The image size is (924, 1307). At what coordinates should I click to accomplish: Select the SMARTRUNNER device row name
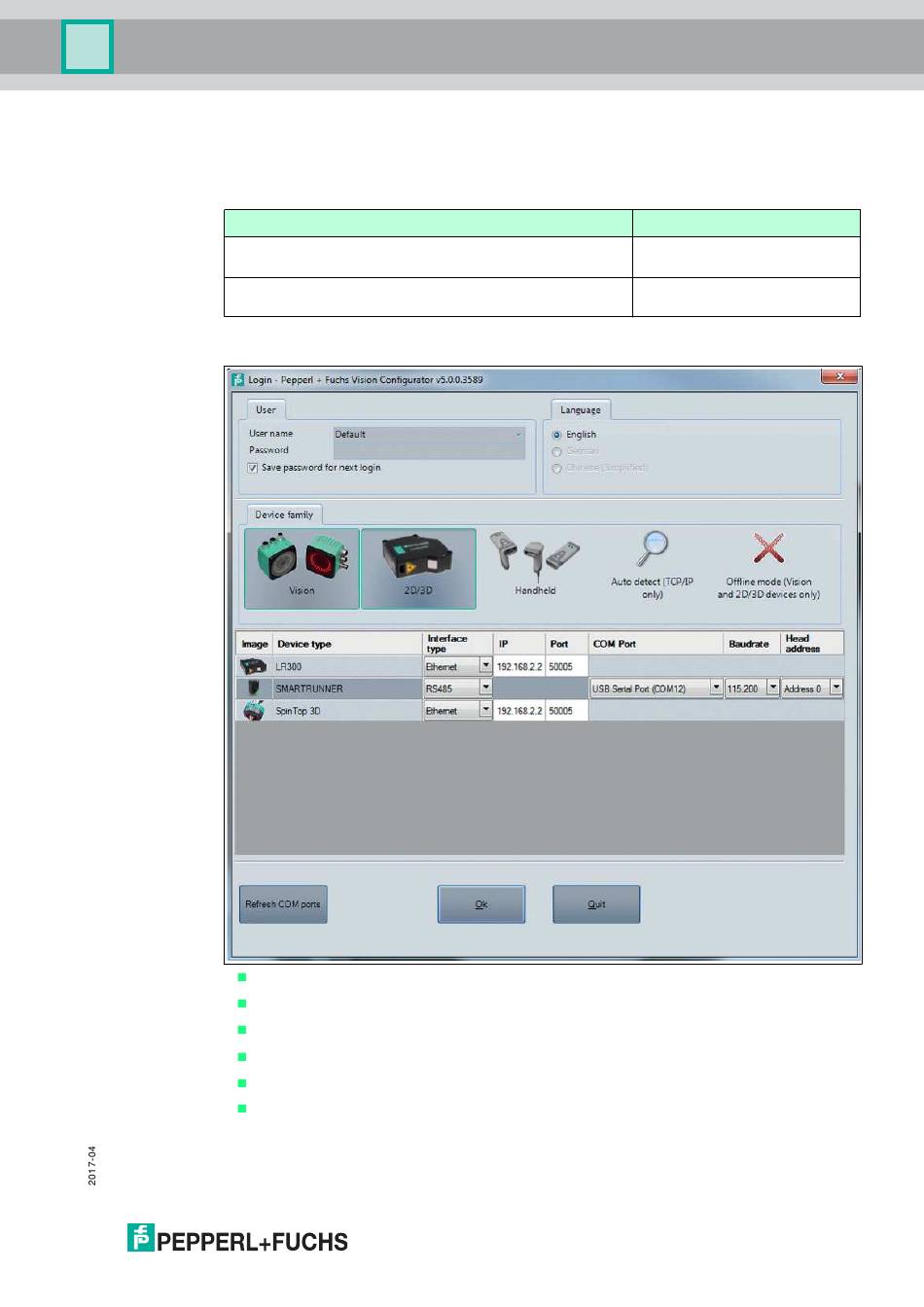coord(309,689)
